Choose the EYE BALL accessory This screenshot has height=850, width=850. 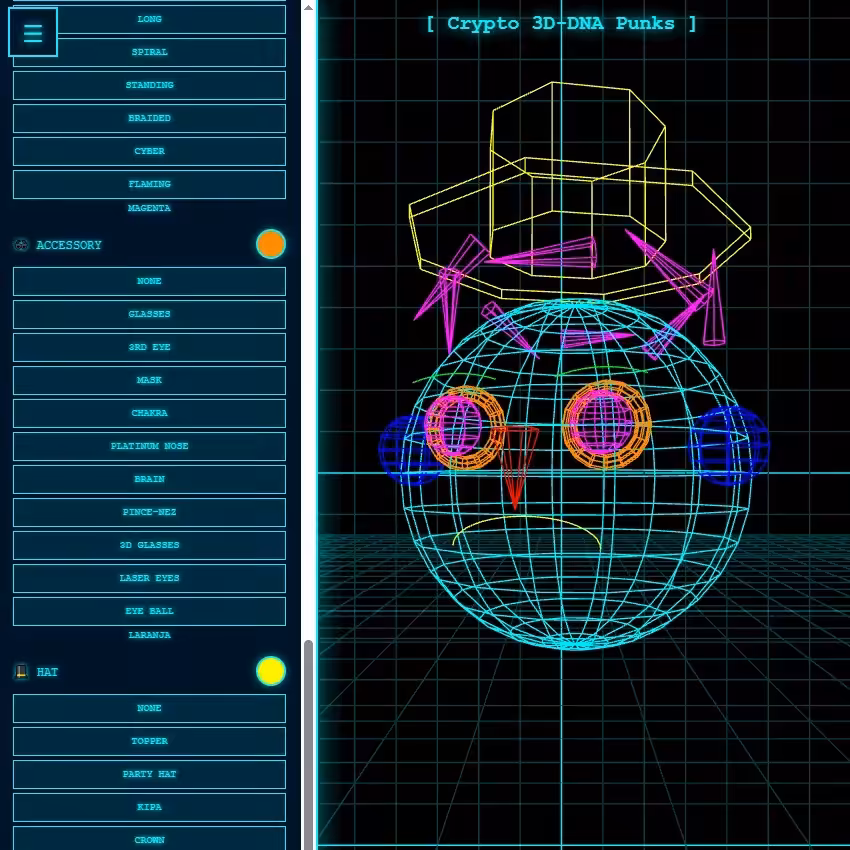click(x=149, y=611)
